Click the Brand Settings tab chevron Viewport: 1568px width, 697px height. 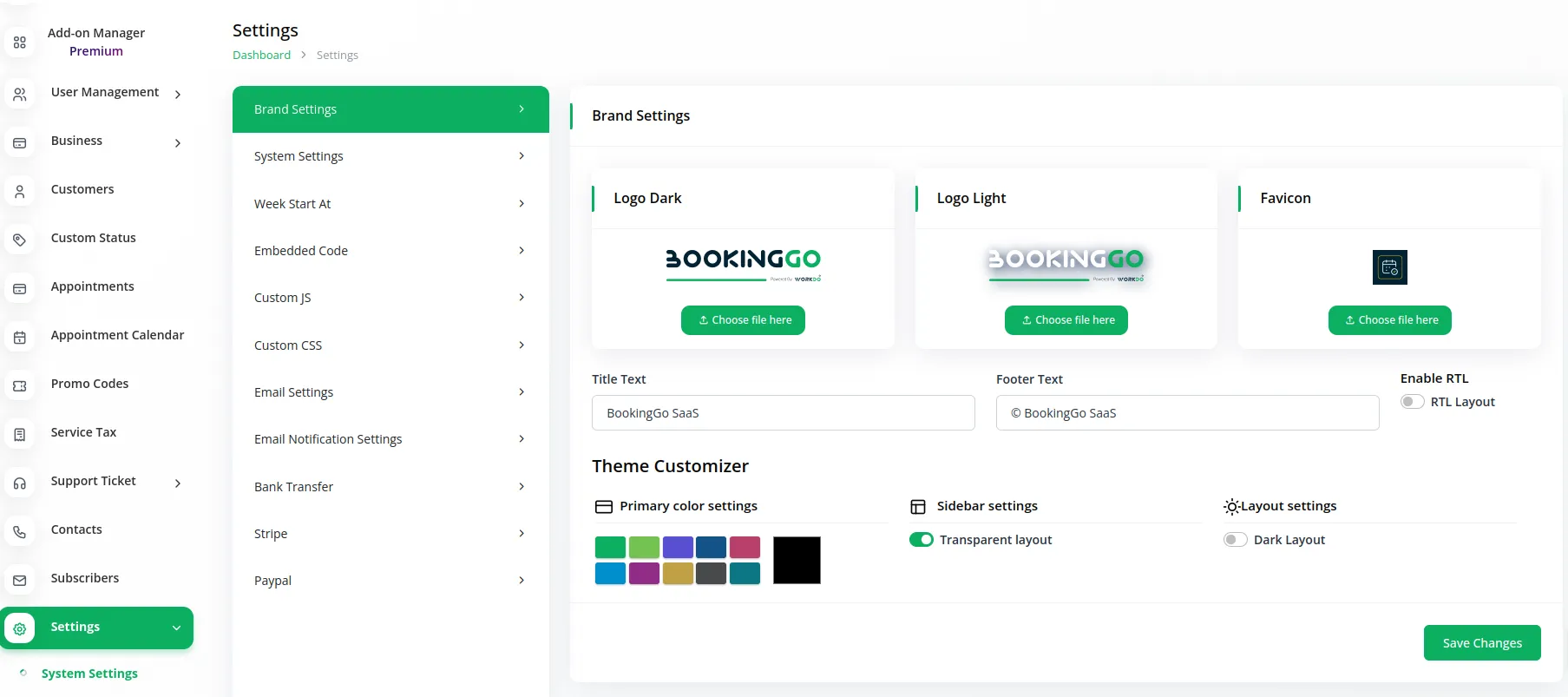pos(522,109)
